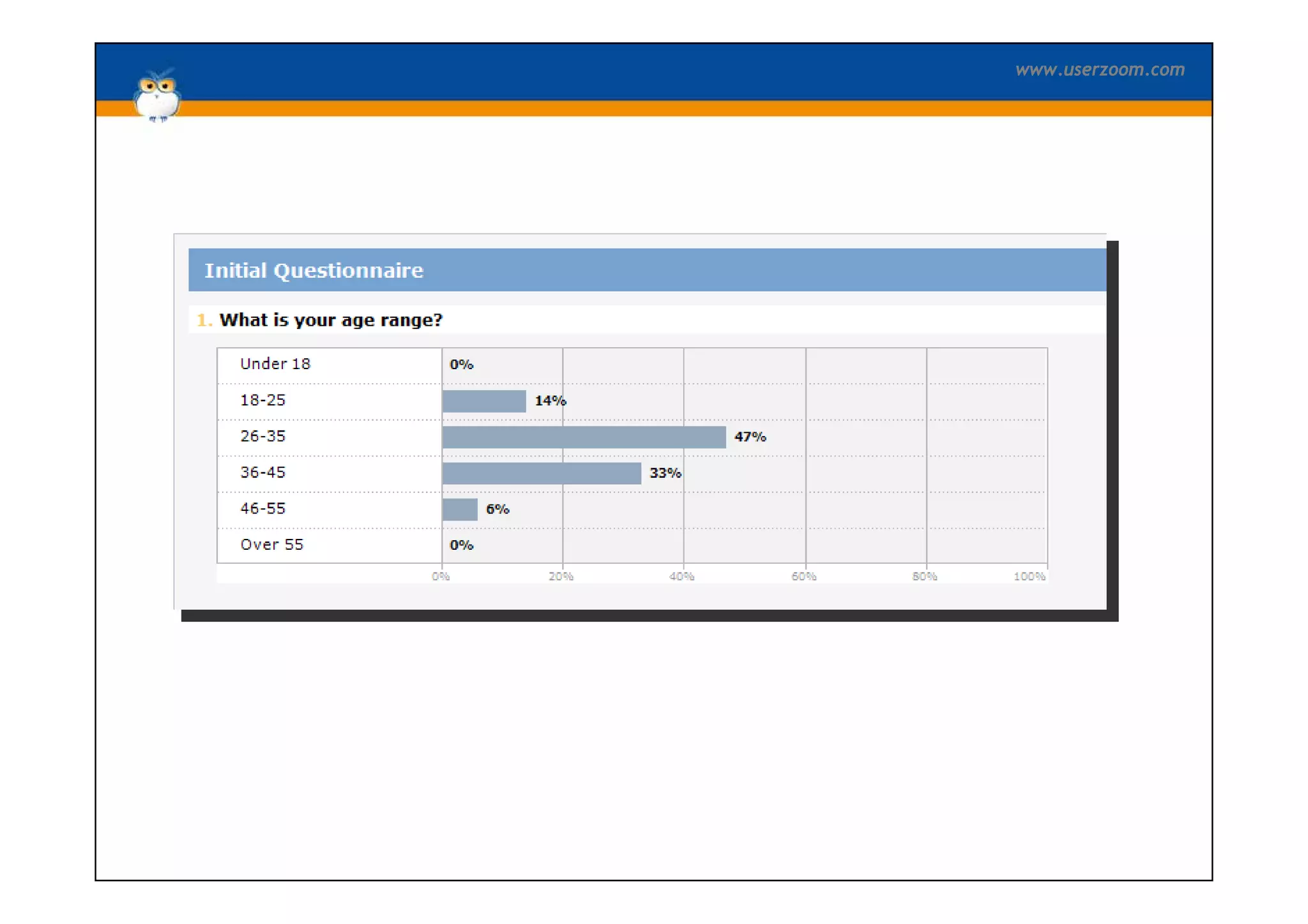Click the 36-45 row label
The image size is (1308, 924).
[262, 473]
